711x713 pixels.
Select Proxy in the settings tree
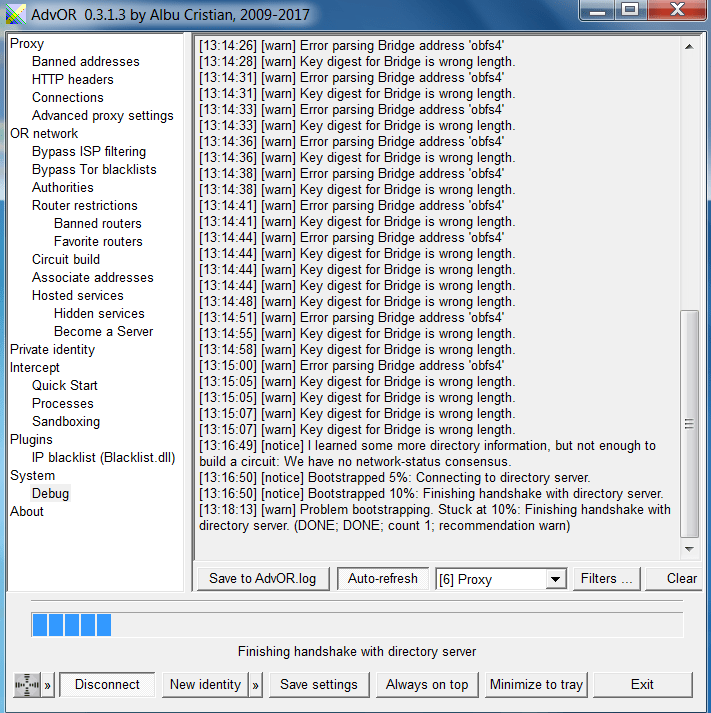click(27, 44)
